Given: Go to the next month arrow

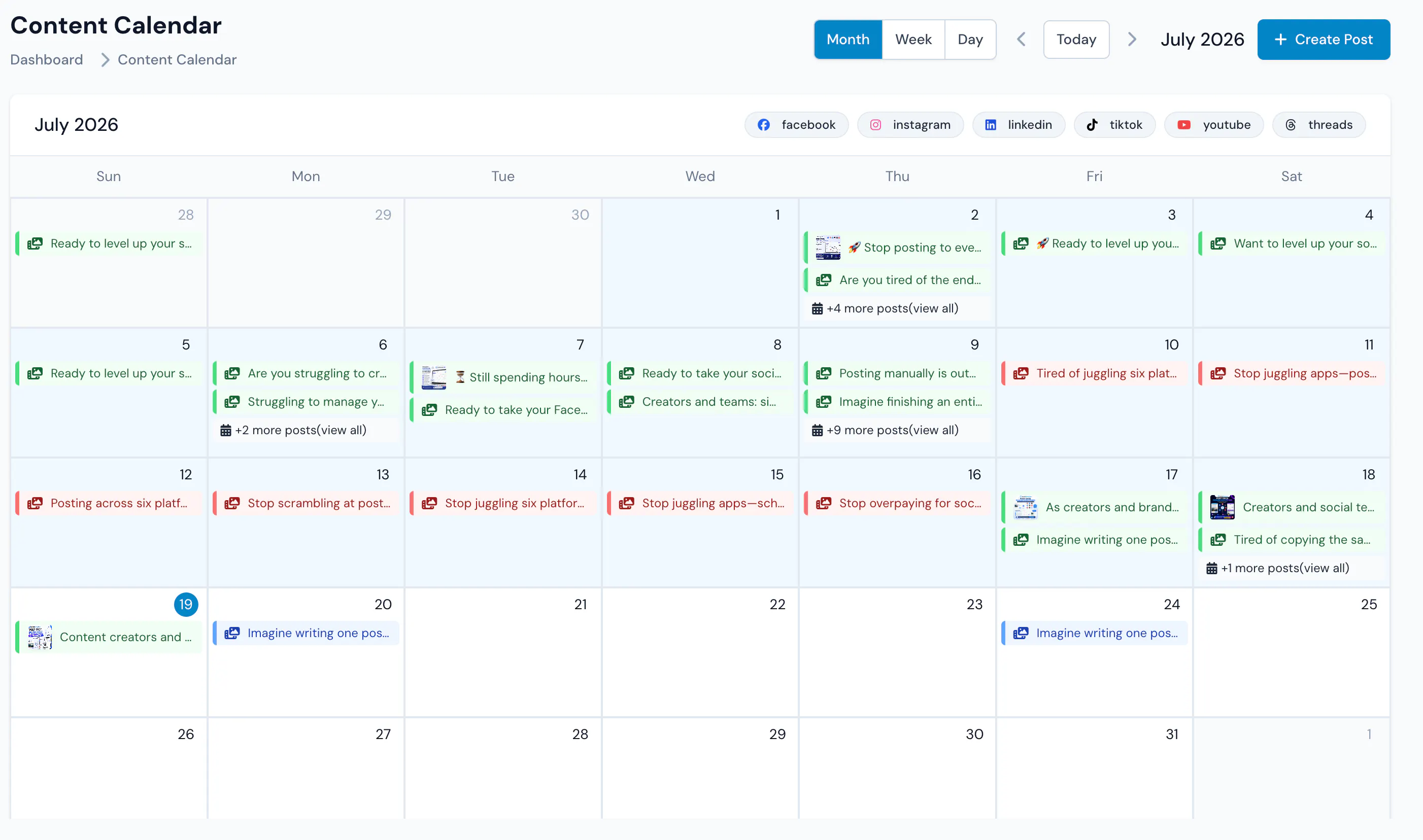Looking at the screenshot, I should click(x=1131, y=39).
